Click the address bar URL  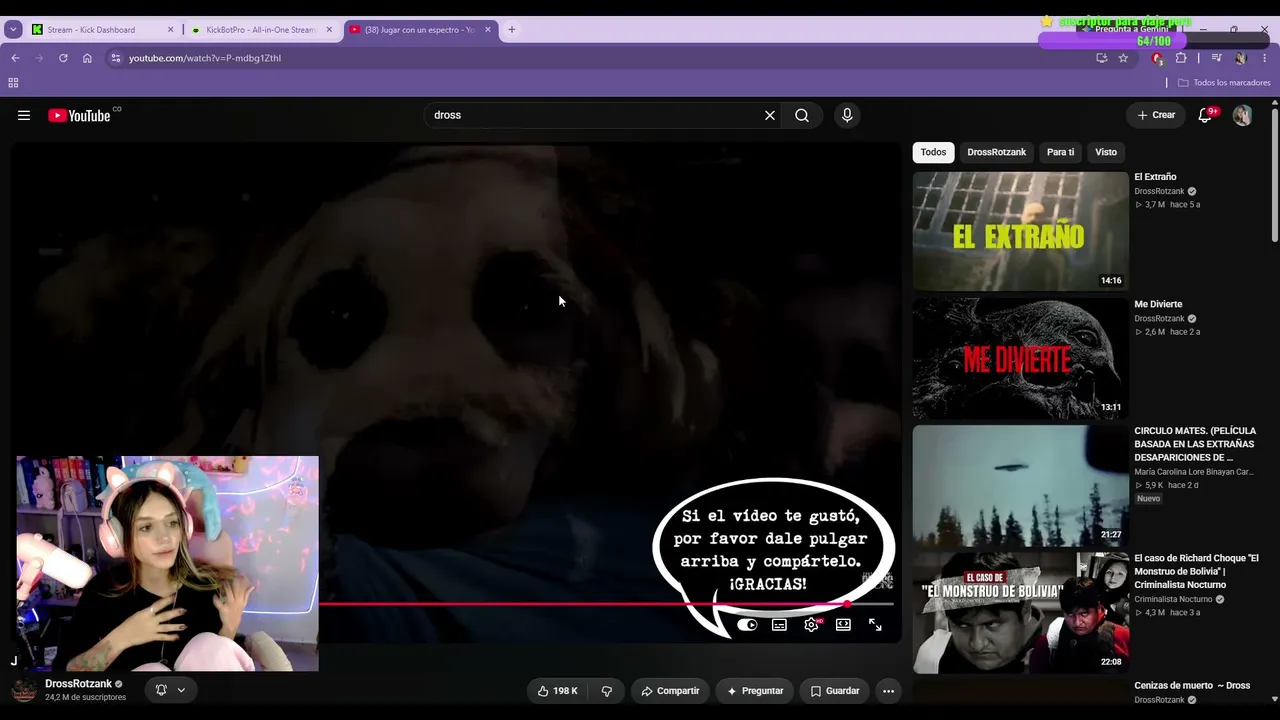pos(205,58)
